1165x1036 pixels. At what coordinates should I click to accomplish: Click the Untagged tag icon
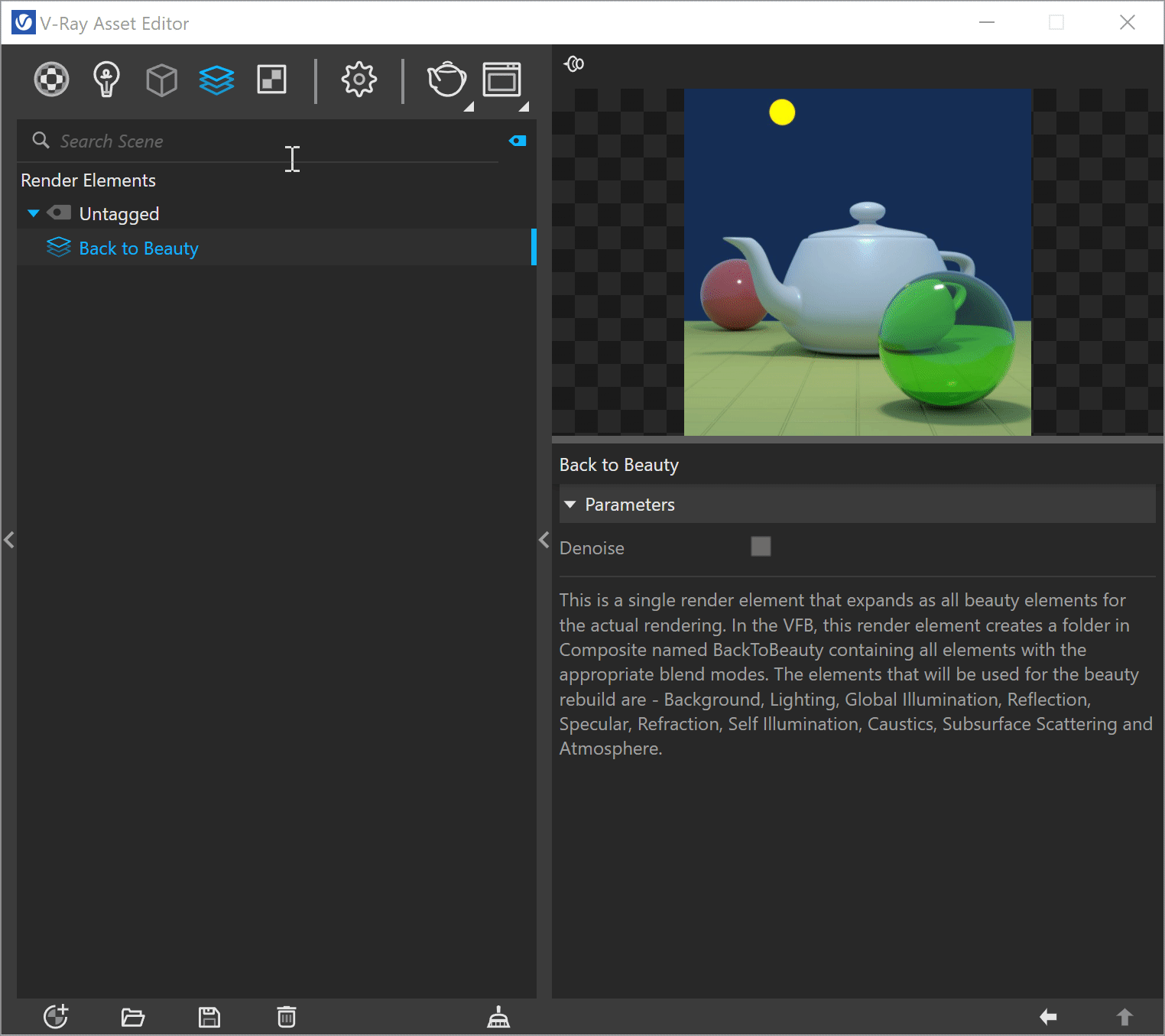coord(59,213)
